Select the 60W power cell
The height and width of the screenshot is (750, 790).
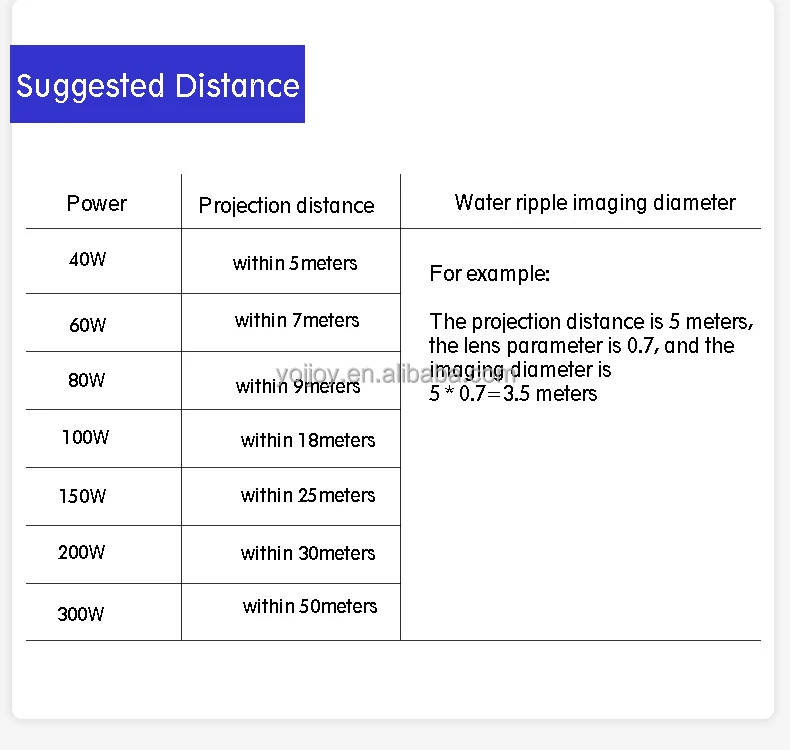click(x=87, y=325)
